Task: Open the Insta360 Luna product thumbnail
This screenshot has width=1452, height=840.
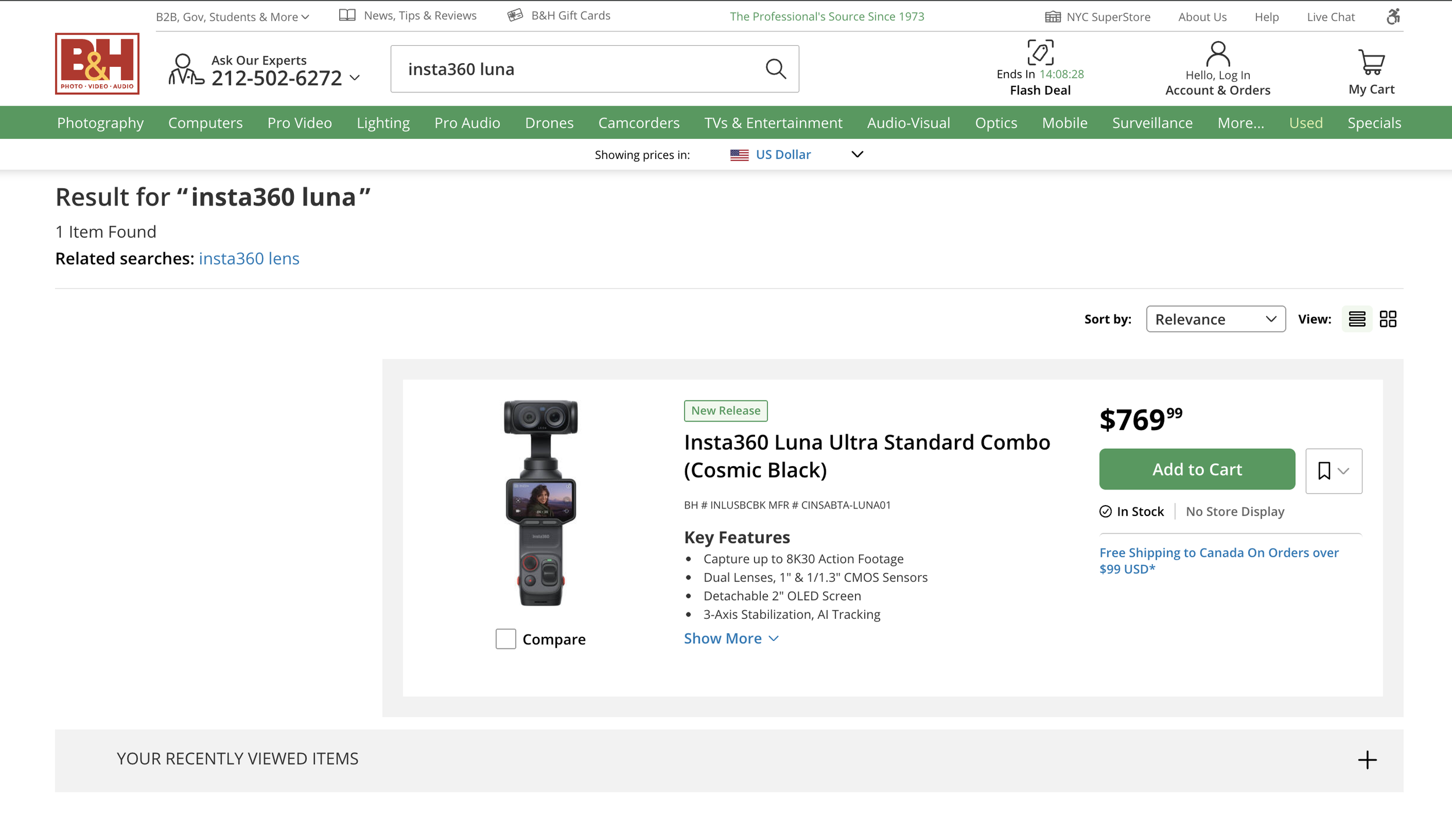Action: click(x=541, y=503)
